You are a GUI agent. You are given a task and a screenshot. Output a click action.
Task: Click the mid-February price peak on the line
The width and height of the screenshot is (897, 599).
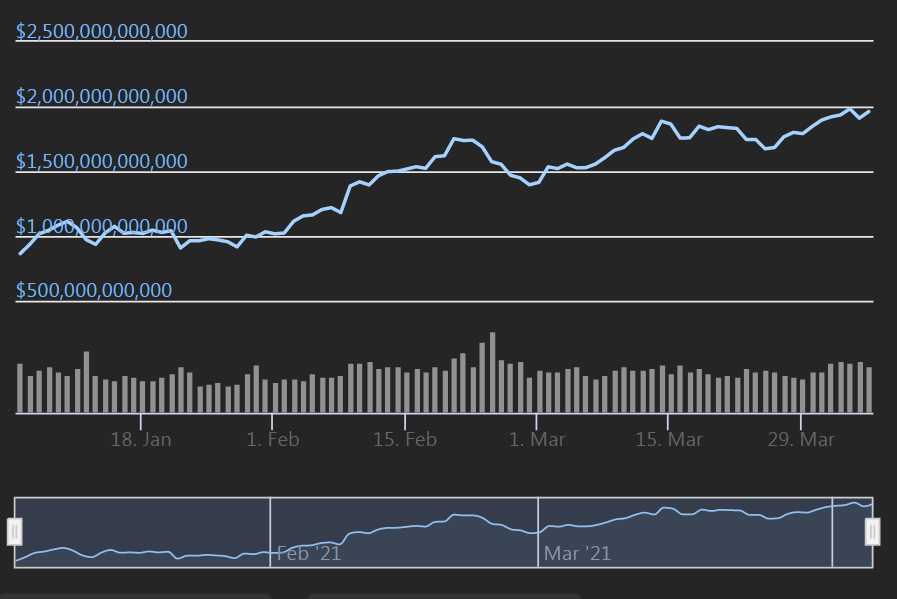tap(455, 138)
